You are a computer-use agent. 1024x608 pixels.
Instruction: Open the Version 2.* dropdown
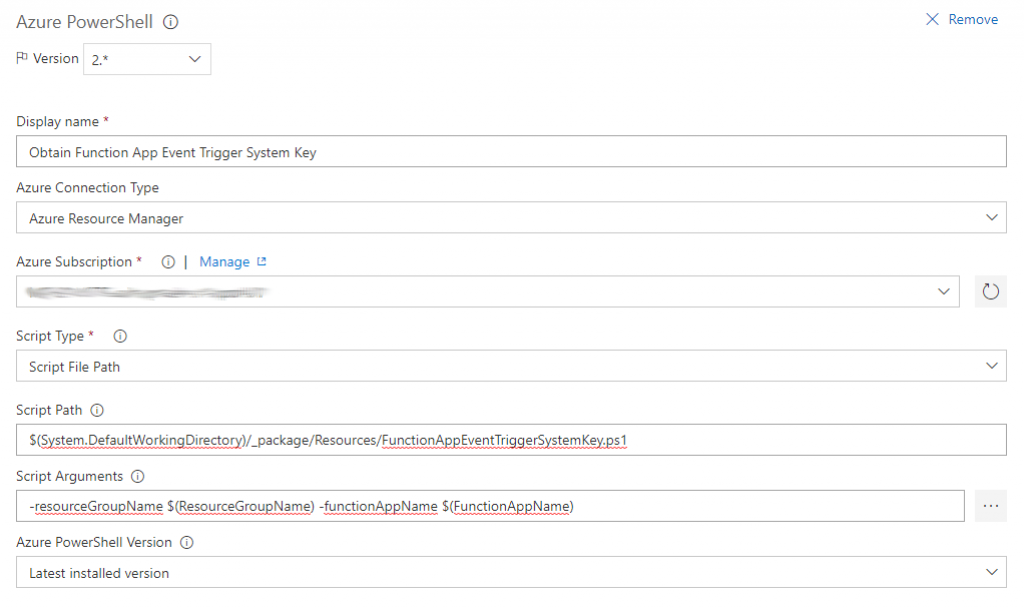(x=147, y=59)
